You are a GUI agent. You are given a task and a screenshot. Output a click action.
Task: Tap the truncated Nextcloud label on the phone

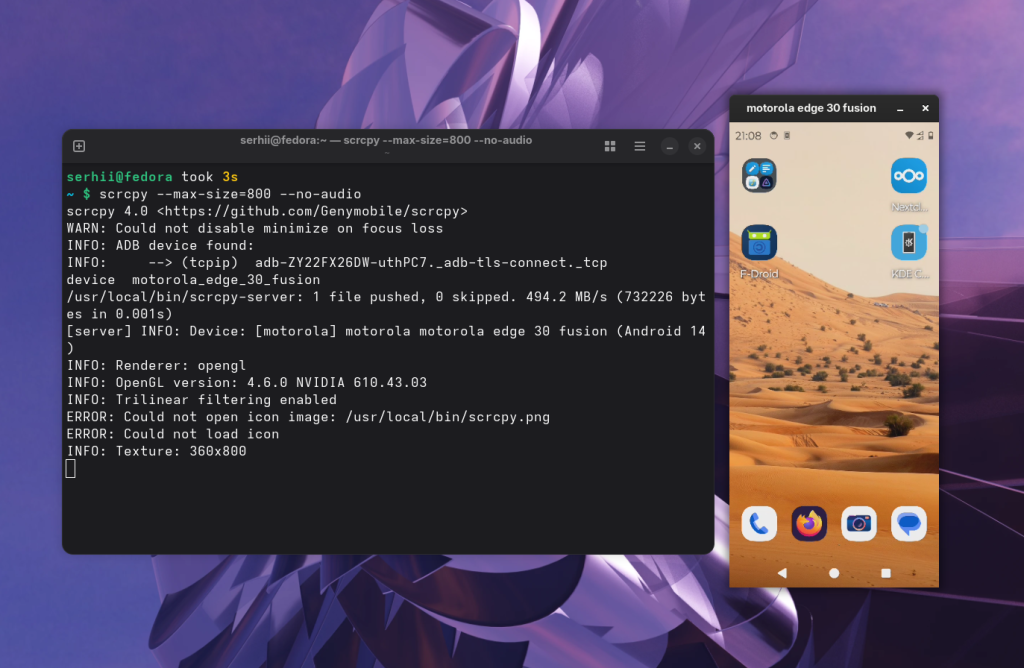[x=909, y=207]
